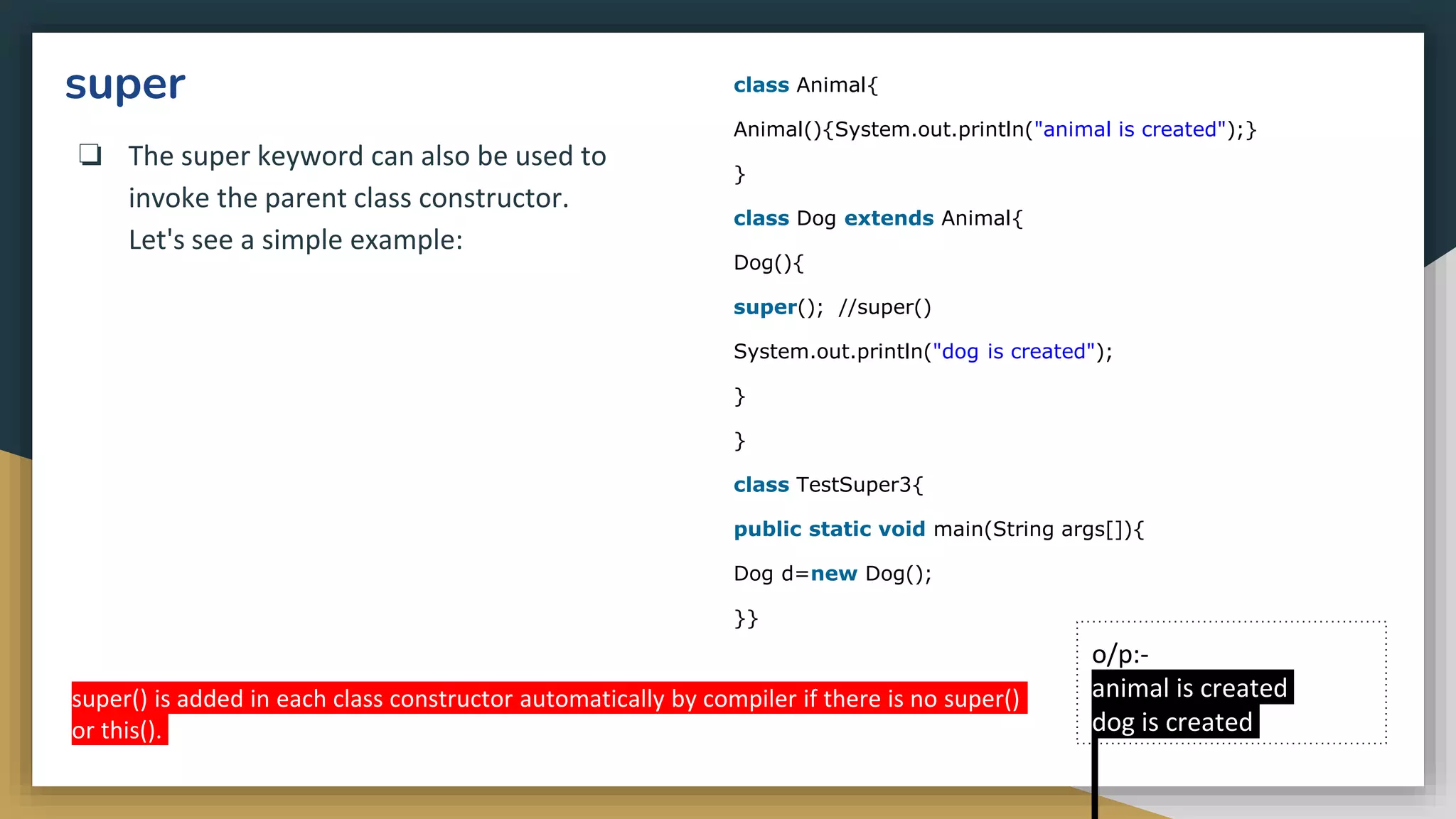The width and height of the screenshot is (1456, 819).
Task: Click the Animal() constructor println line
Action: coord(995,129)
